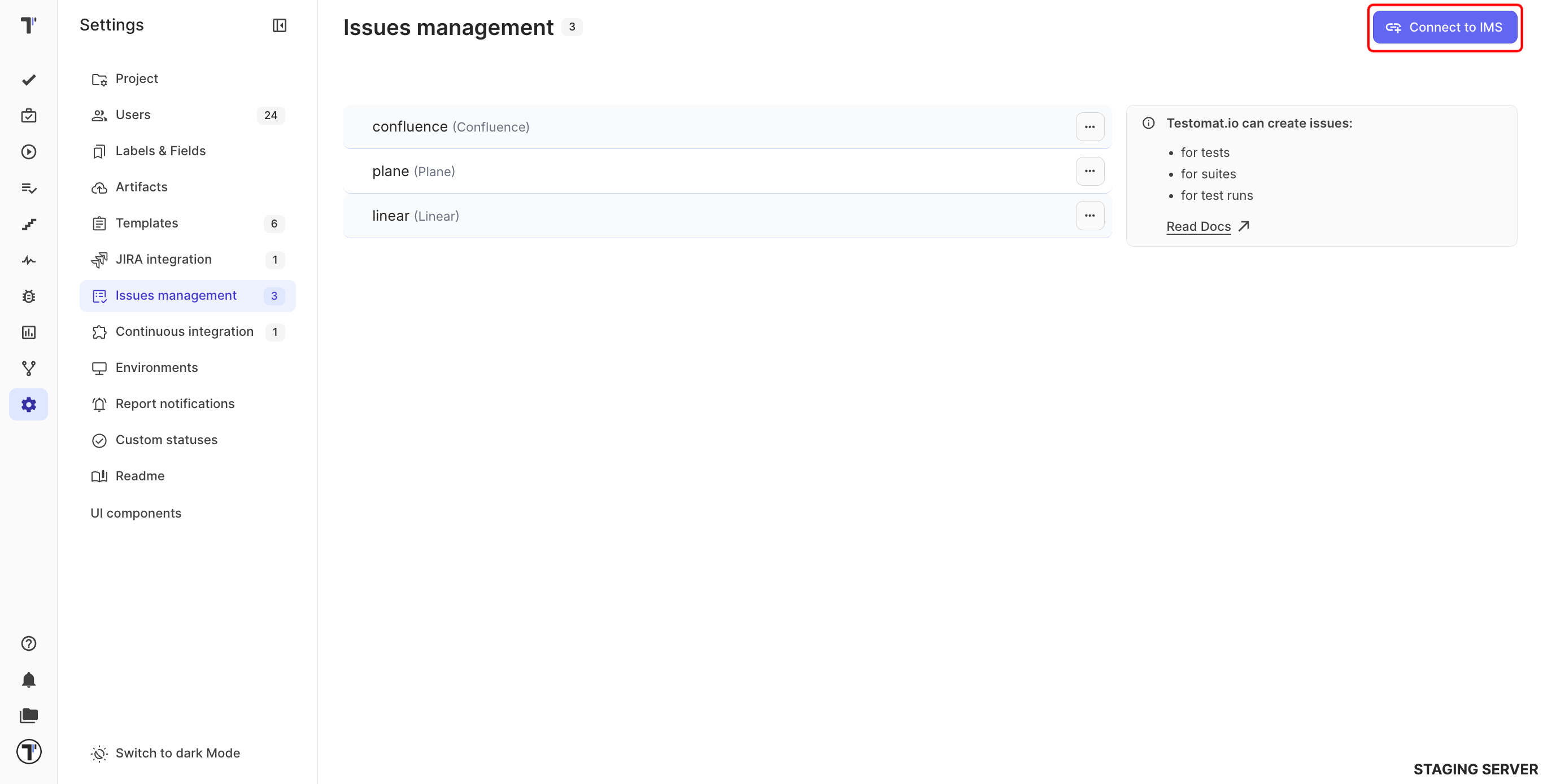Open options menu for confluence integration
This screenshot has height=784, width=1543.
1089,127
